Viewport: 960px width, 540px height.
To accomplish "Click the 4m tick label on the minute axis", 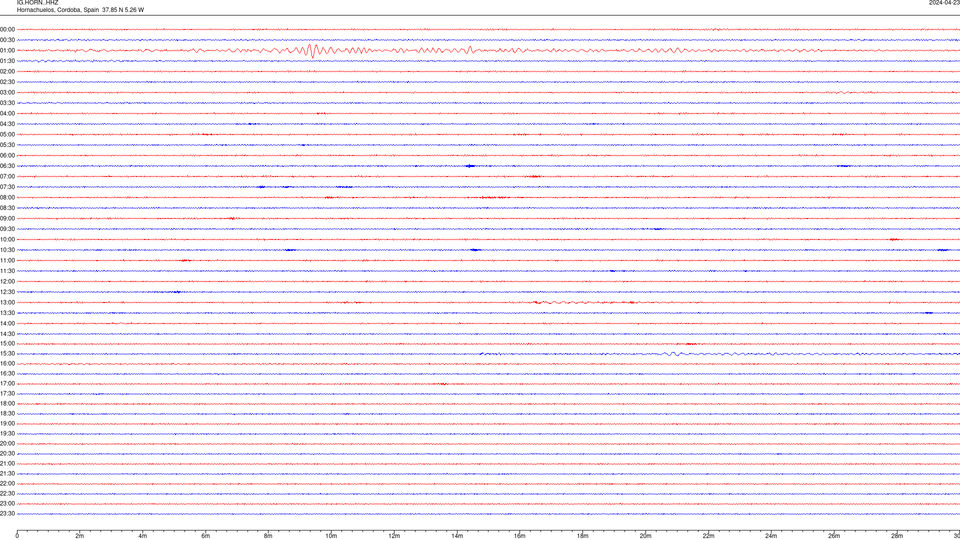I will 143,536.
